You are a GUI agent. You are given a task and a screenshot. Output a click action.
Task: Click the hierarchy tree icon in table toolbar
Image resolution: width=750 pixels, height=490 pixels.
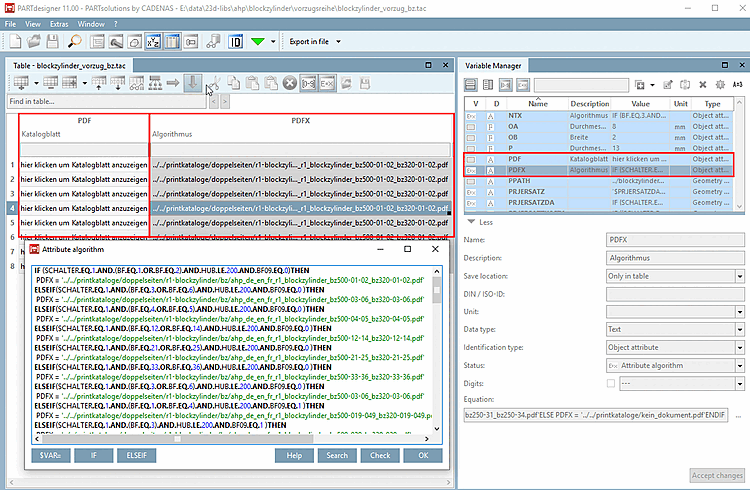pos(155,83)
